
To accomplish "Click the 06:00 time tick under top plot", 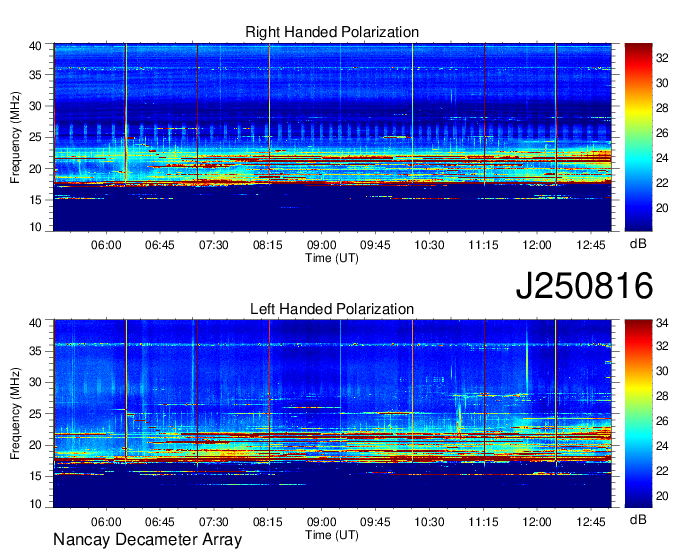I will coord(106,245).
